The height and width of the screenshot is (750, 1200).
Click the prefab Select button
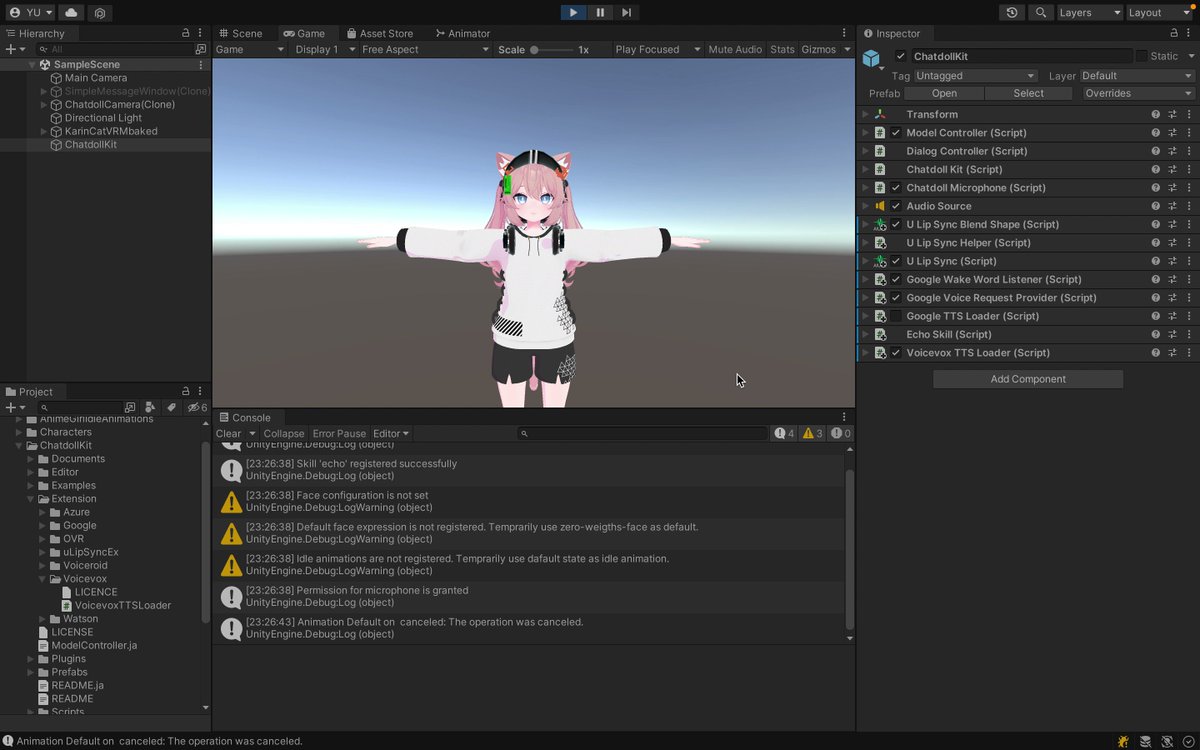coord(1028,93)
